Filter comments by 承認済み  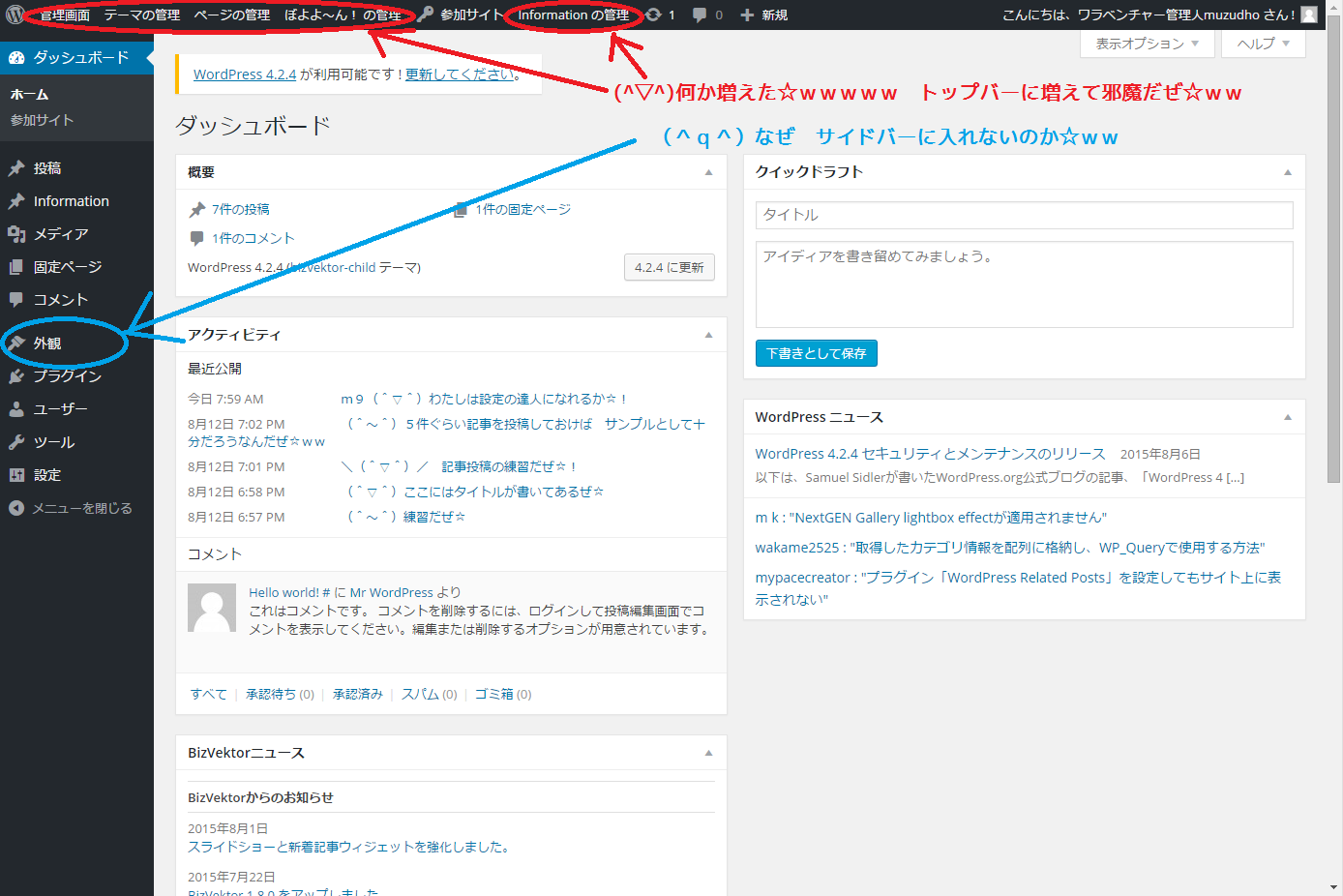(358, 694)
